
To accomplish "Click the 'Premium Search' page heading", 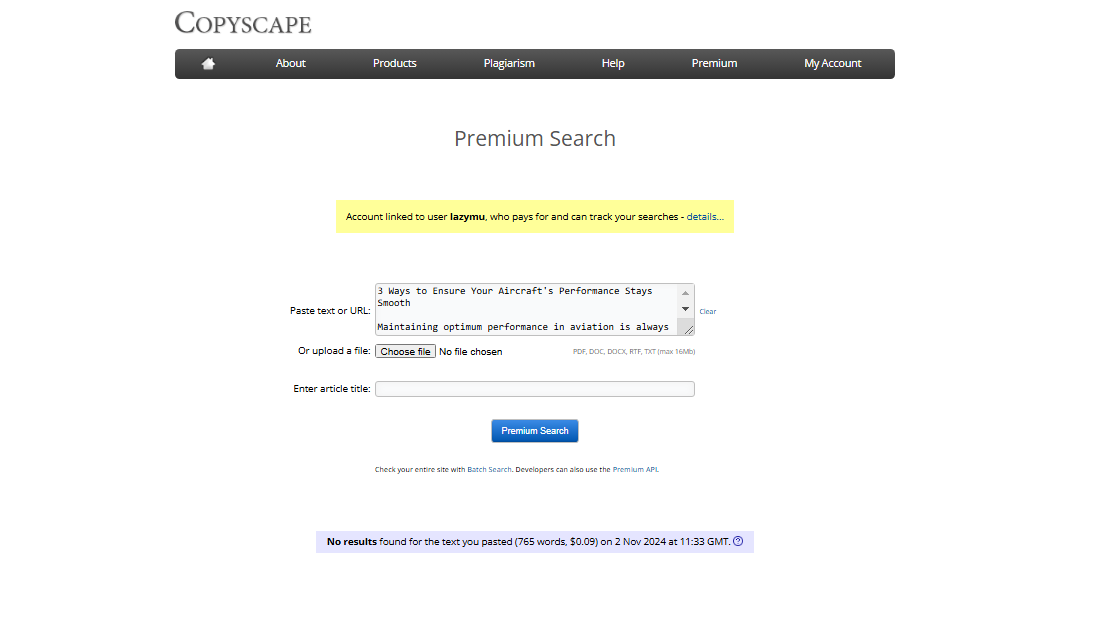I will point(535,138).
